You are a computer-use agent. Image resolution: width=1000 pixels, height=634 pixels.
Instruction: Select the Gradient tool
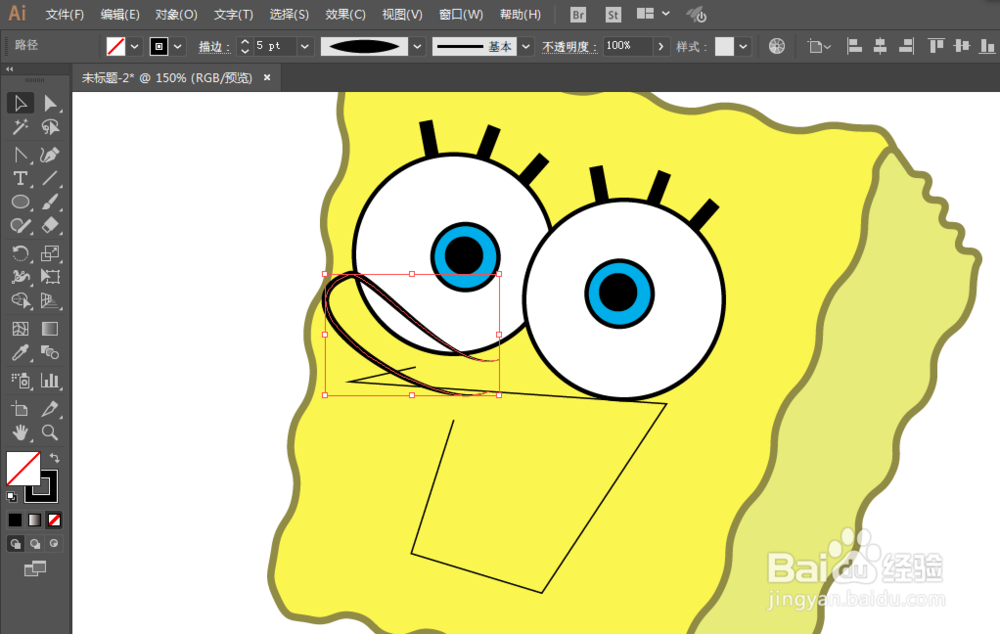[50, 328]
